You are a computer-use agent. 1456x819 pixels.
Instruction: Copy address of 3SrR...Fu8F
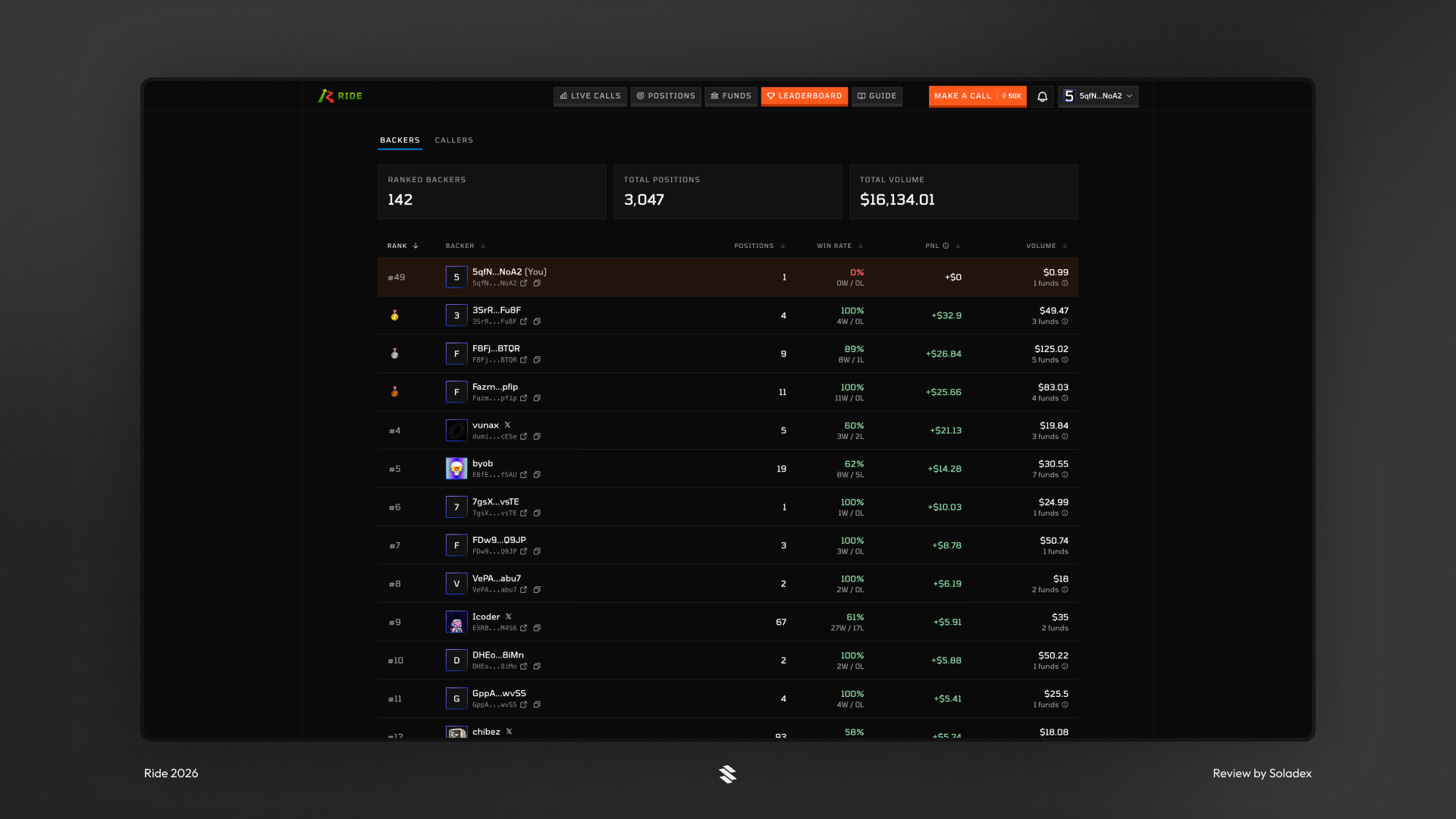[x=537, y=322]
